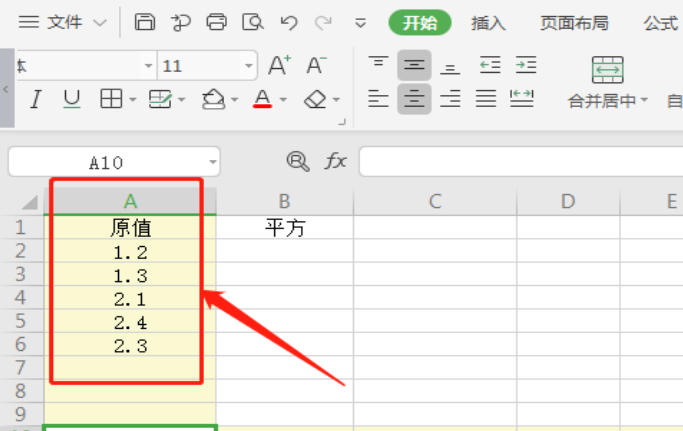Open the font size dropdown arrow
This screenshot has width=683, height=431.
coord(249,66)
